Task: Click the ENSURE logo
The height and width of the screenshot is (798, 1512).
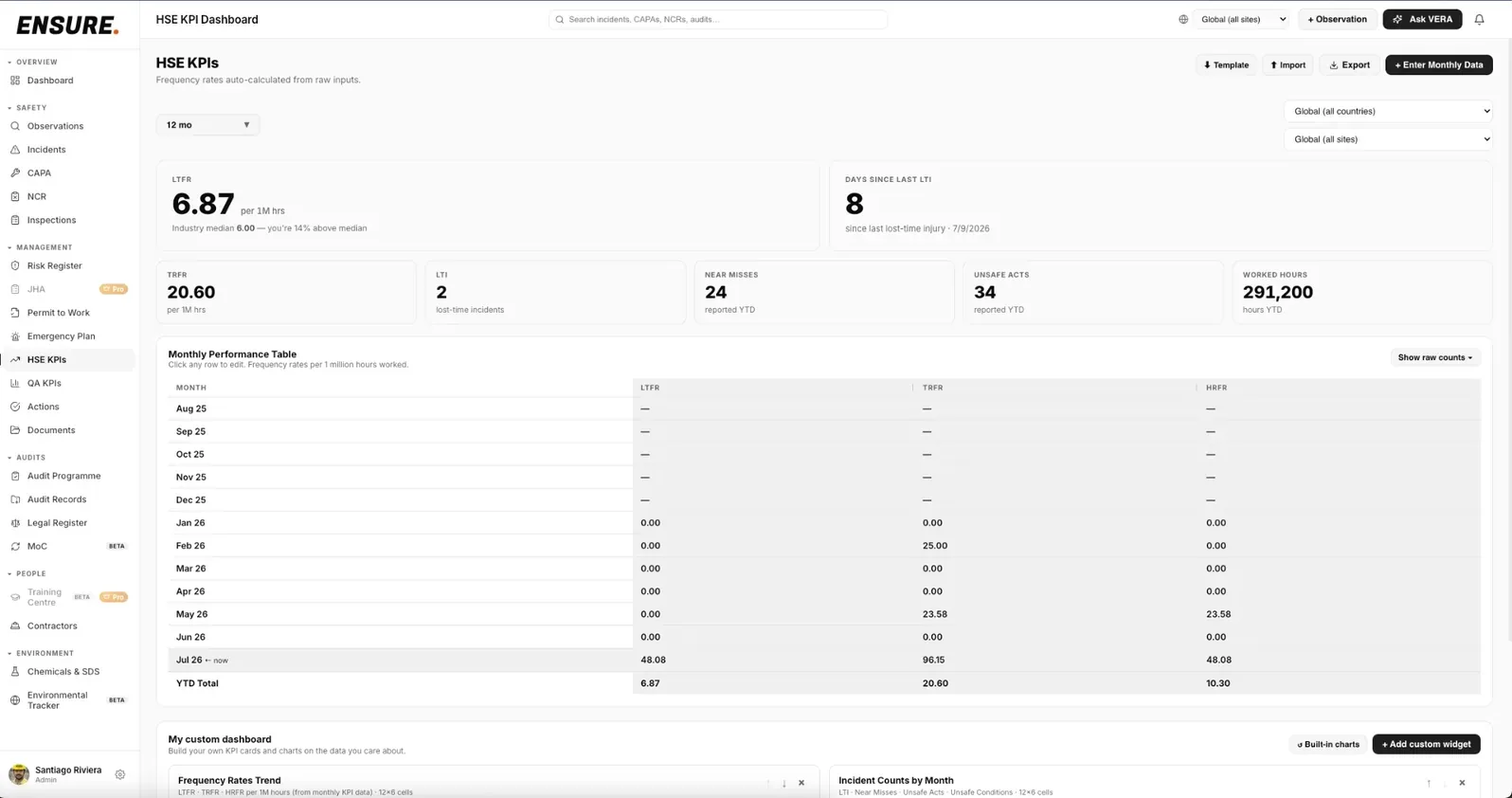Action: click(67, 26)
